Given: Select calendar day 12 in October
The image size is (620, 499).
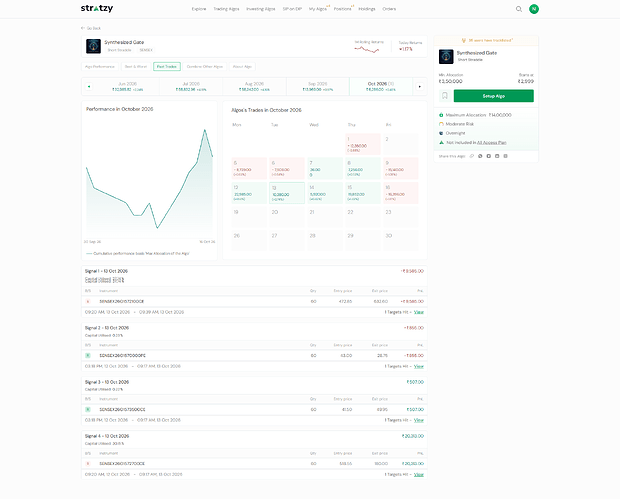Looking at the screenshot, I should tap(249, 193).
